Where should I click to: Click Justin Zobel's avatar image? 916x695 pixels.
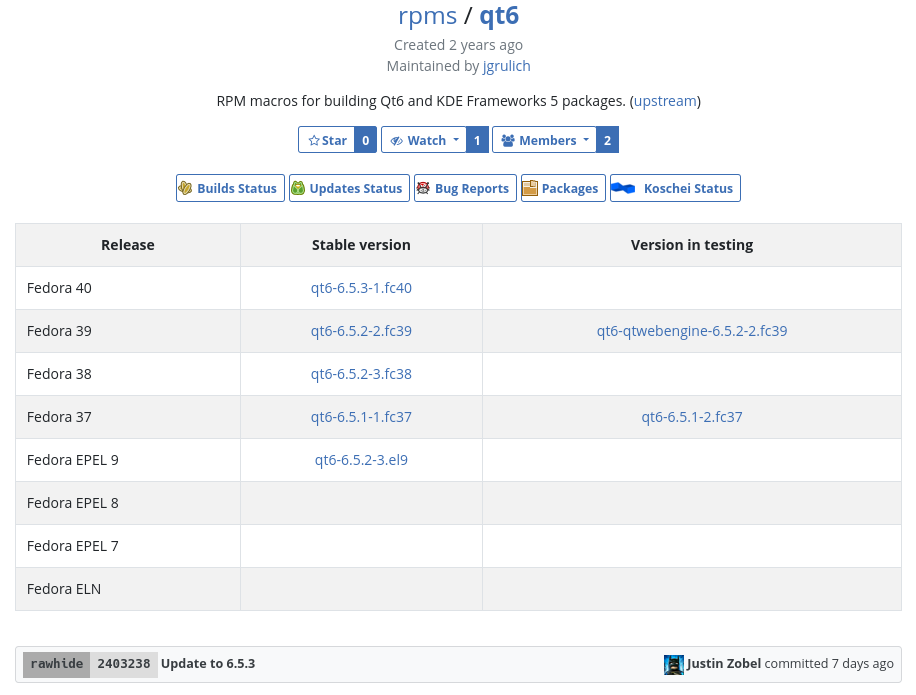click(674, 665)
